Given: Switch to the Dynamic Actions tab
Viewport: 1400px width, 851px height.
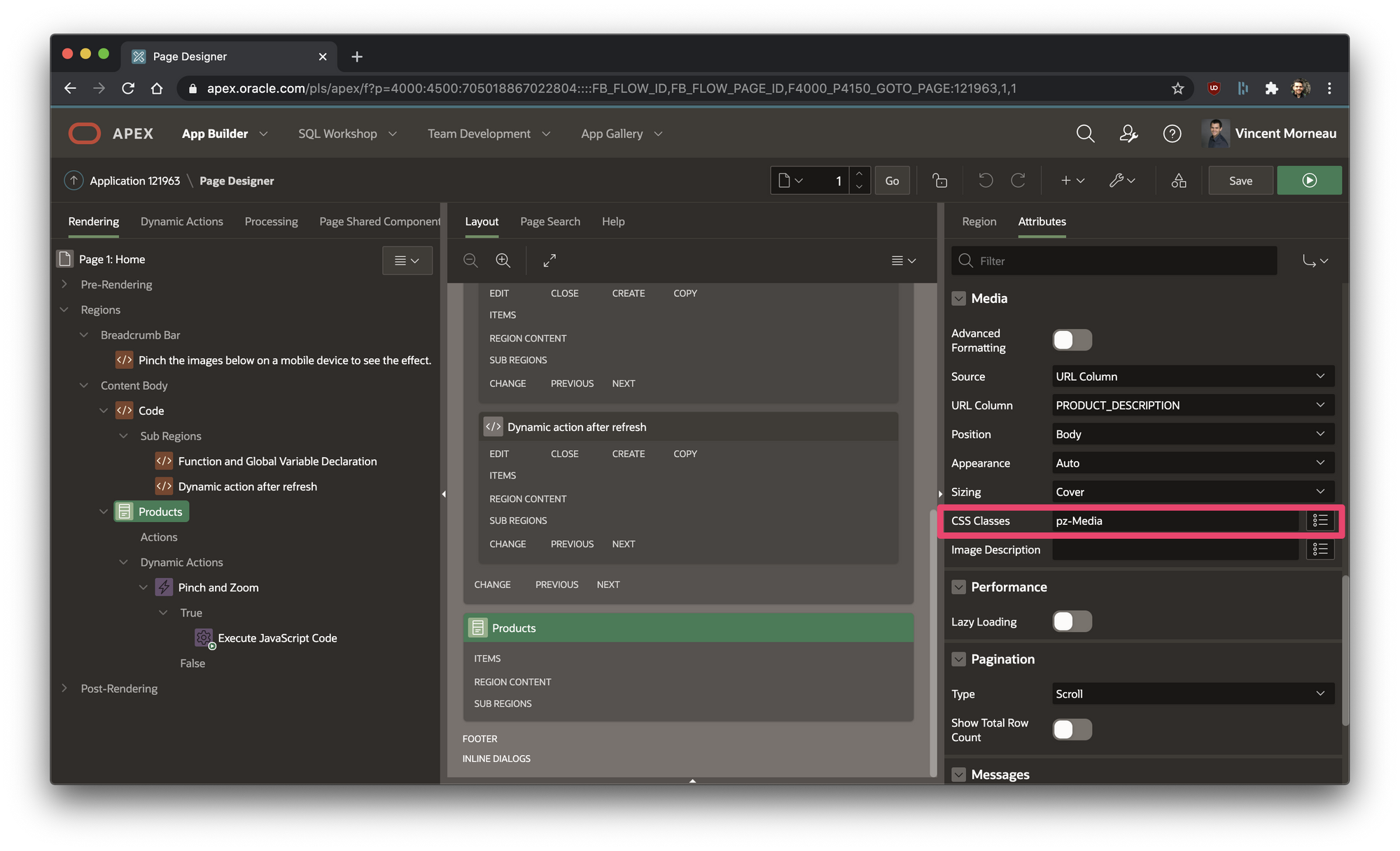Looking at the screenshot, I should pyautogui.click(x=181, y=221).
